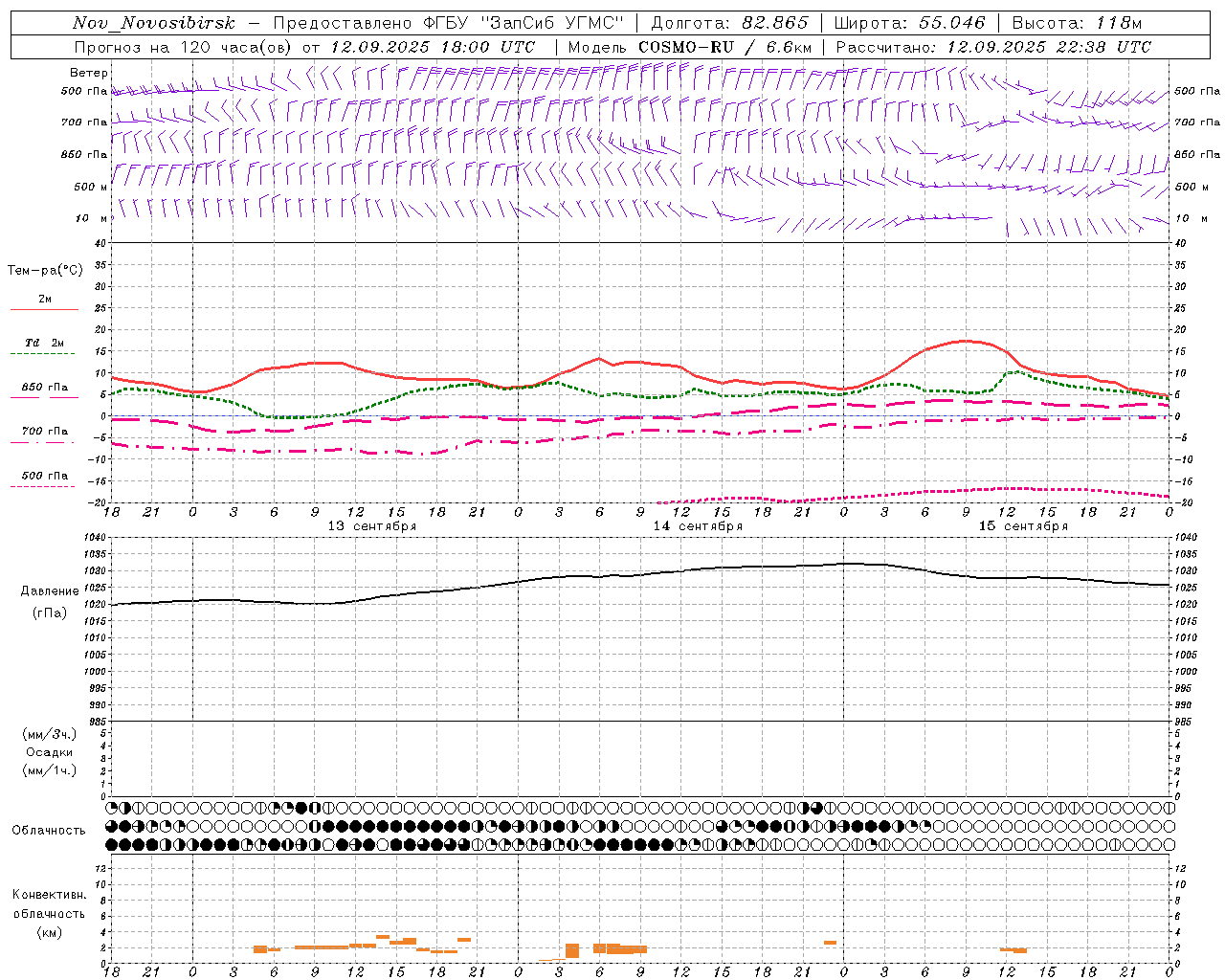Viewport: 1225px width, 980px height.
Task: Click the 'Td 2м' dew point legend entry
Action: coord(44,343)
